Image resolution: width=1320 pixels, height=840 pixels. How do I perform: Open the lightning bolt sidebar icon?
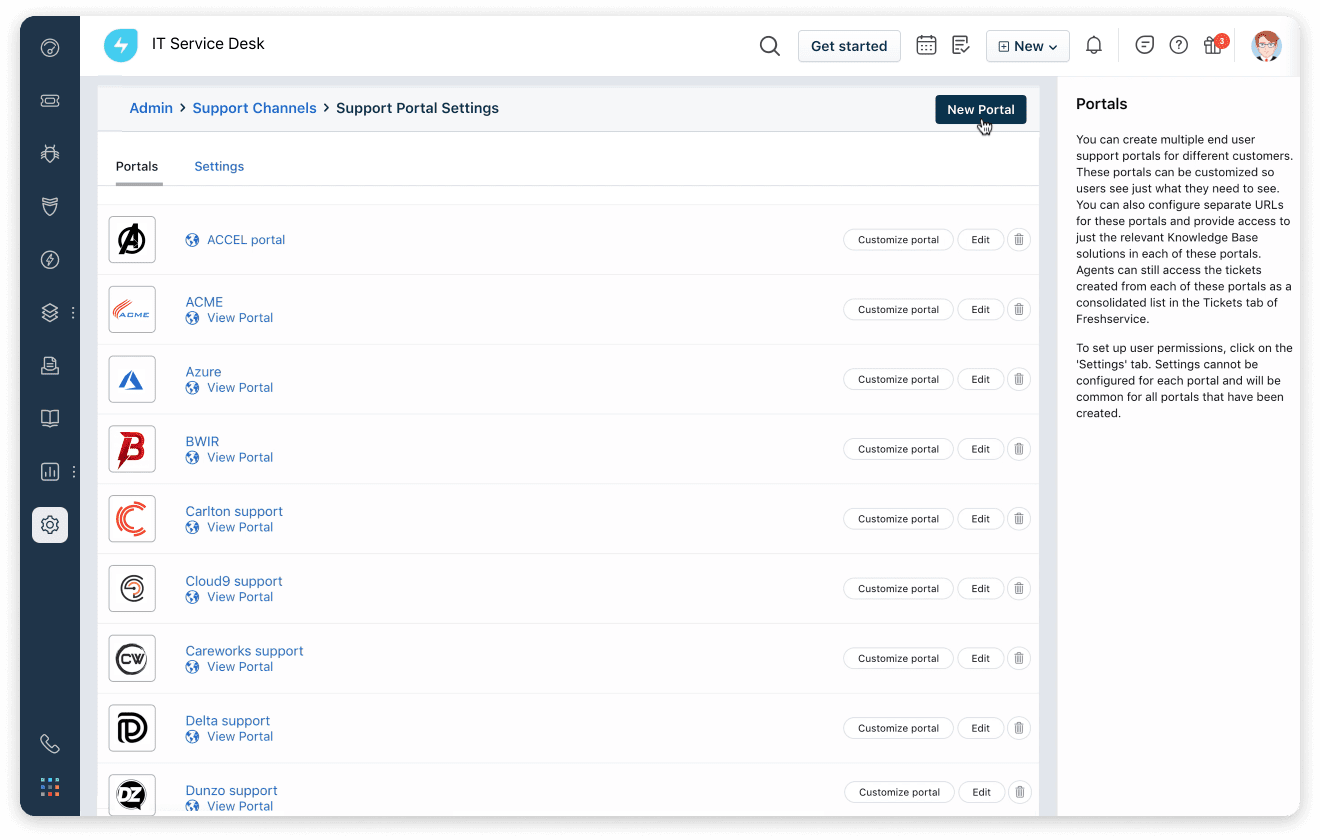point(50,260)
